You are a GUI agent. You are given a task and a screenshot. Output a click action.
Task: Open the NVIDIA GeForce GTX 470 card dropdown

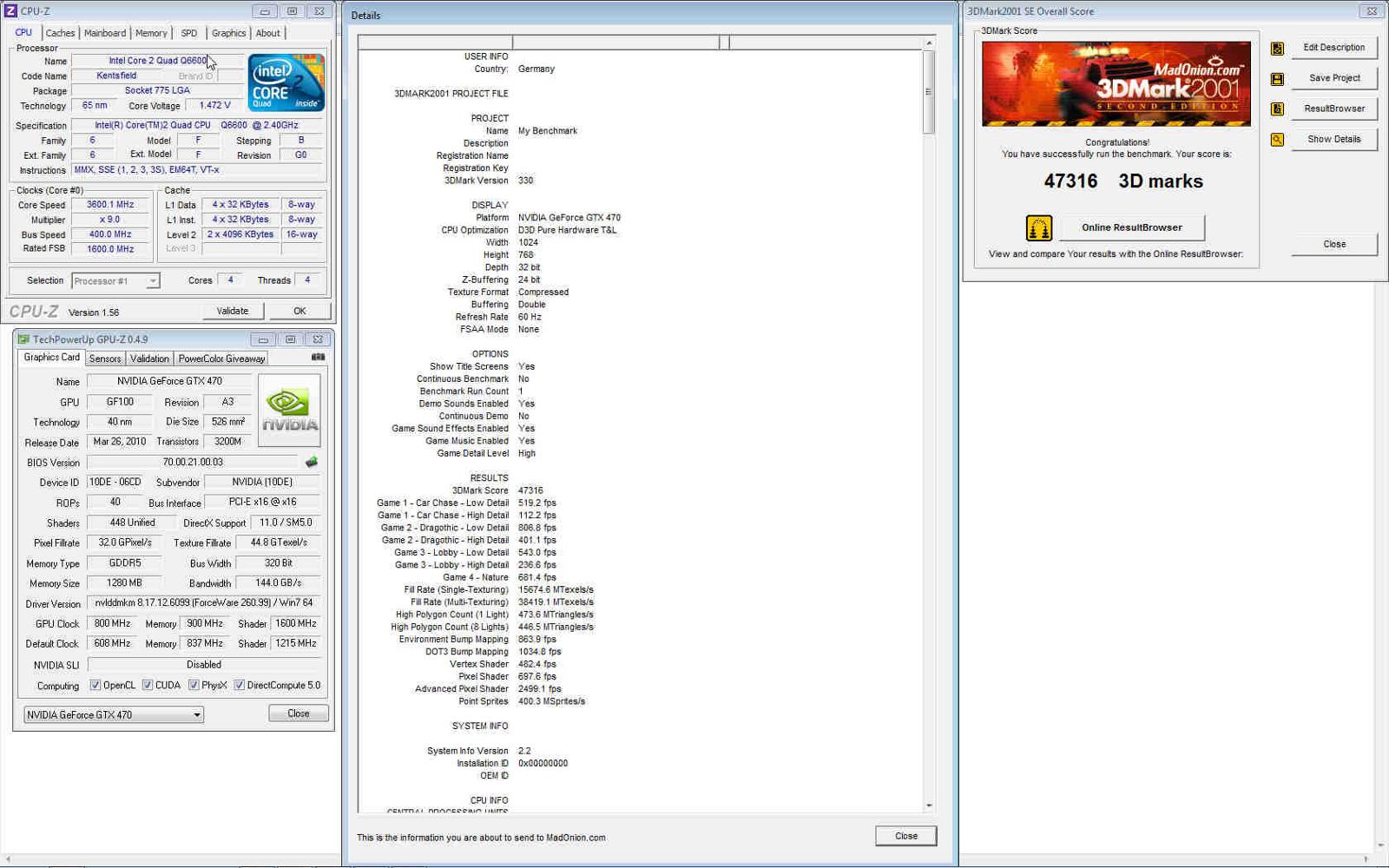pyautogui.click(x=114, y=715)
